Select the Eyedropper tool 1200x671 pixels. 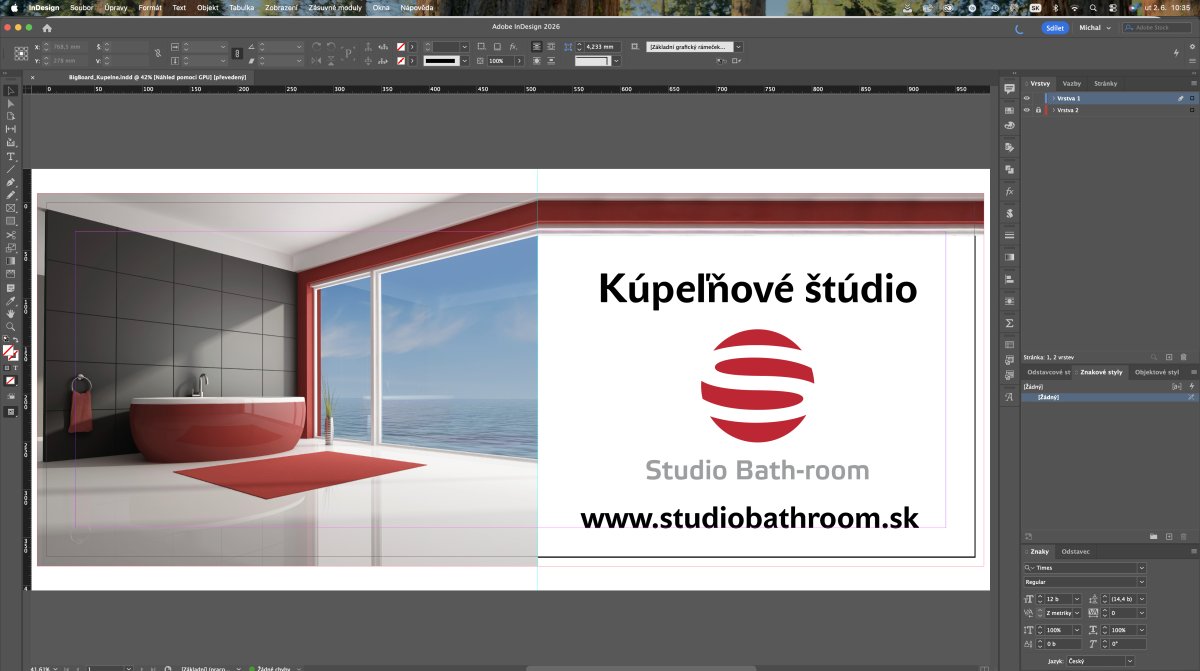click(11, 300)
